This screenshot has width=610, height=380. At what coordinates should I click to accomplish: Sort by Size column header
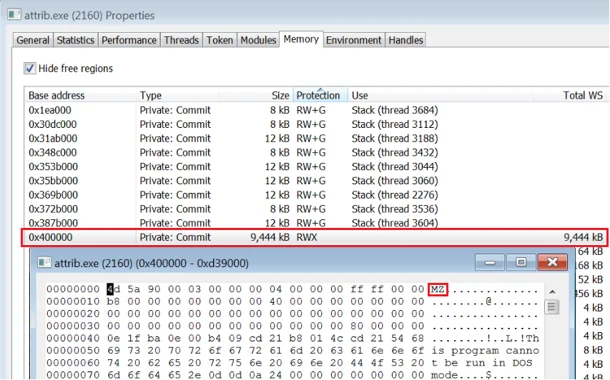(256, 95)
